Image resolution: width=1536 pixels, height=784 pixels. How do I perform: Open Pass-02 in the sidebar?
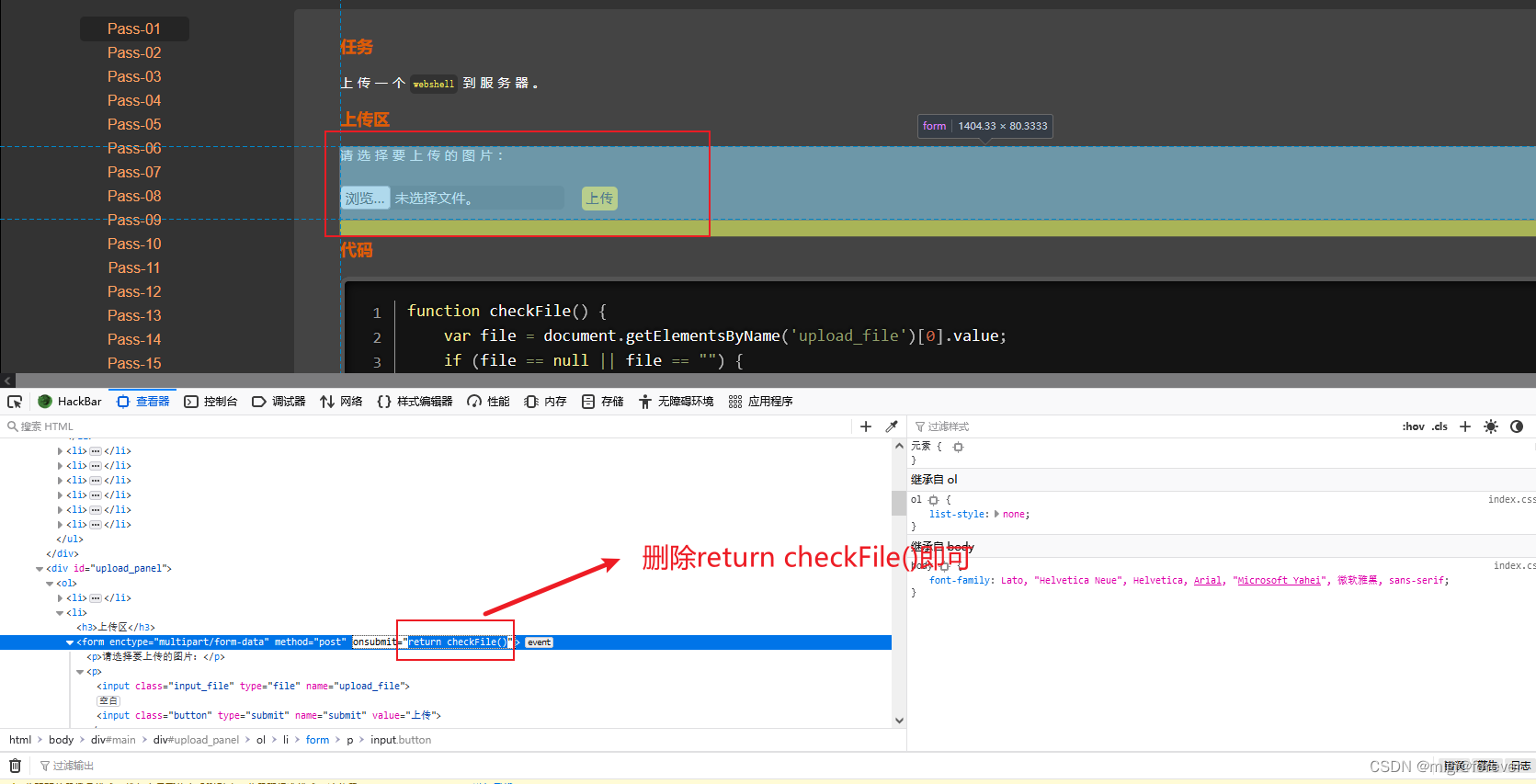(134, 52)
